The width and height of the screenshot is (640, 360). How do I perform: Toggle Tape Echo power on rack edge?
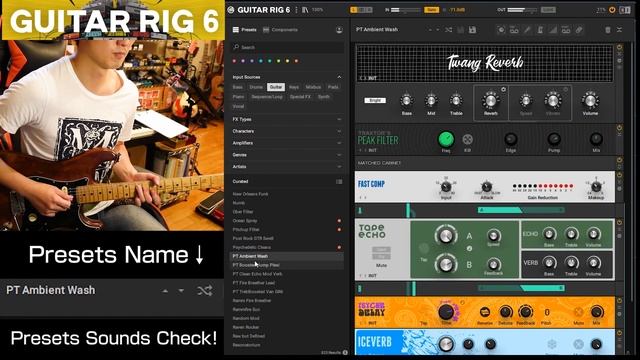[x=619, y=223]
